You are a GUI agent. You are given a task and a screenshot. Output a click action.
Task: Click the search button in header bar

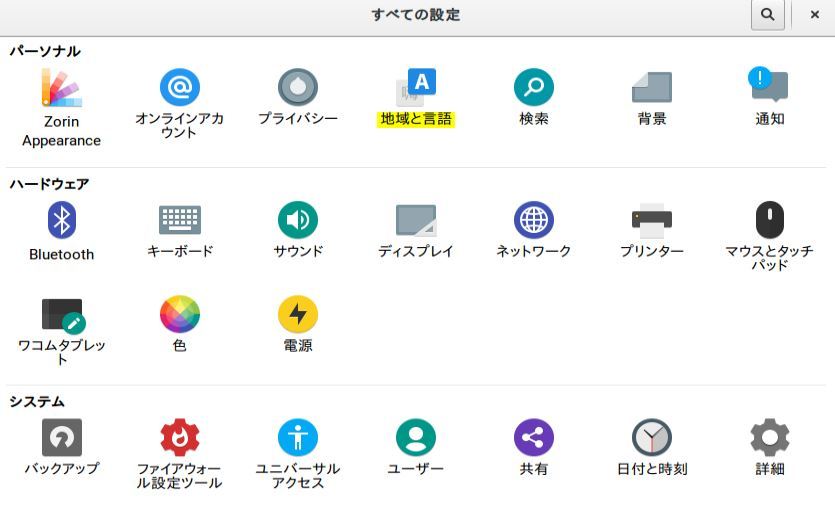767,15
